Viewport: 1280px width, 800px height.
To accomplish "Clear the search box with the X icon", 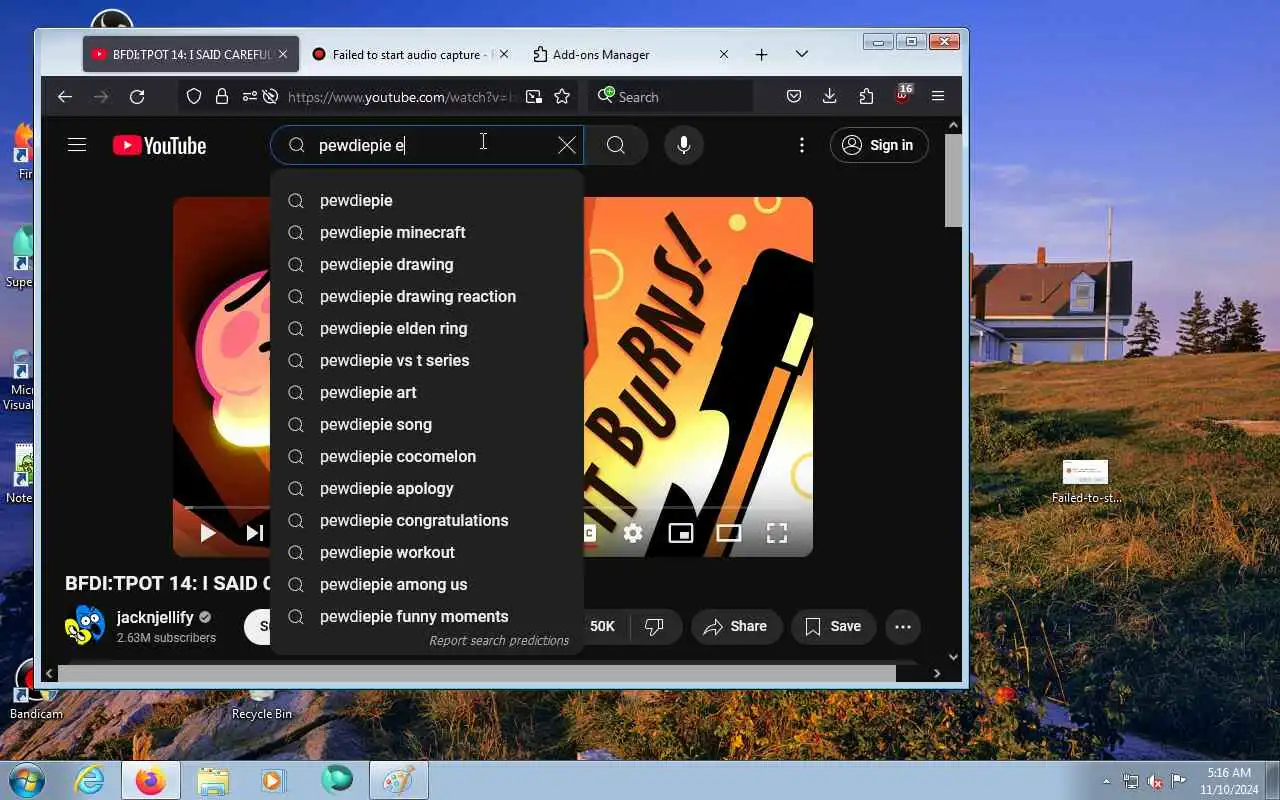I will 567,145.
